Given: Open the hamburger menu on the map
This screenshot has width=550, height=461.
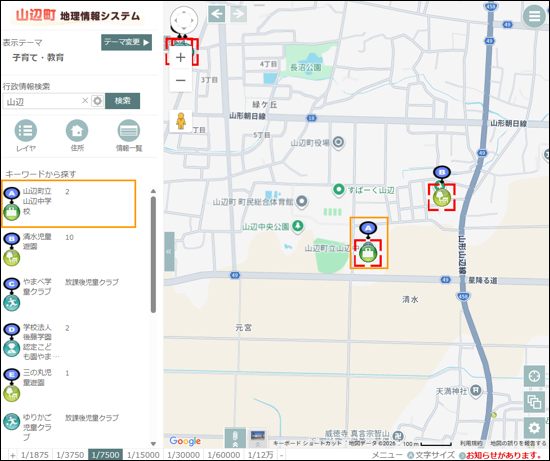Looking at the screenshot, I should [534, 16].
